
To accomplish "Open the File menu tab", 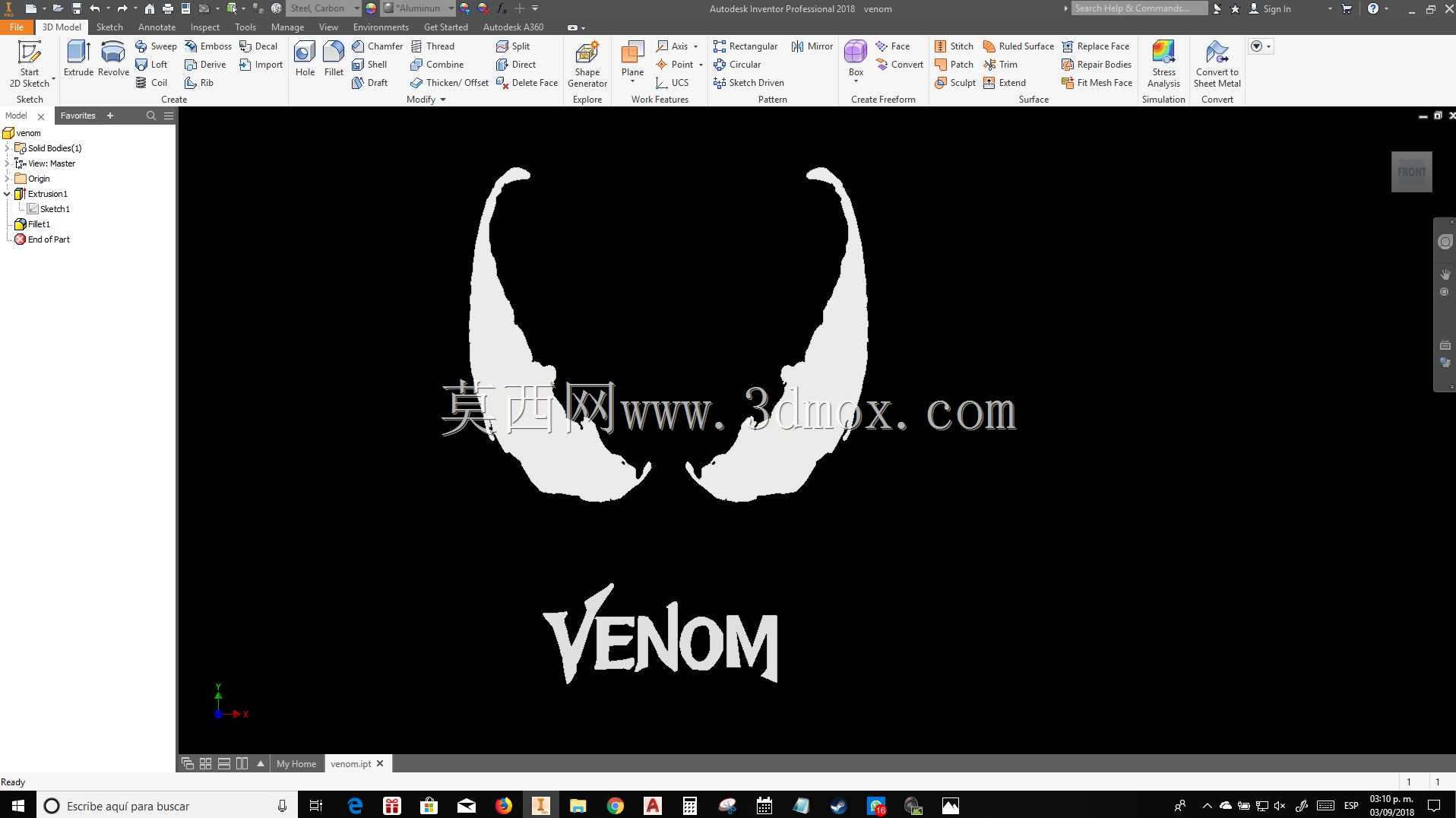I will [x=17, y=27].
